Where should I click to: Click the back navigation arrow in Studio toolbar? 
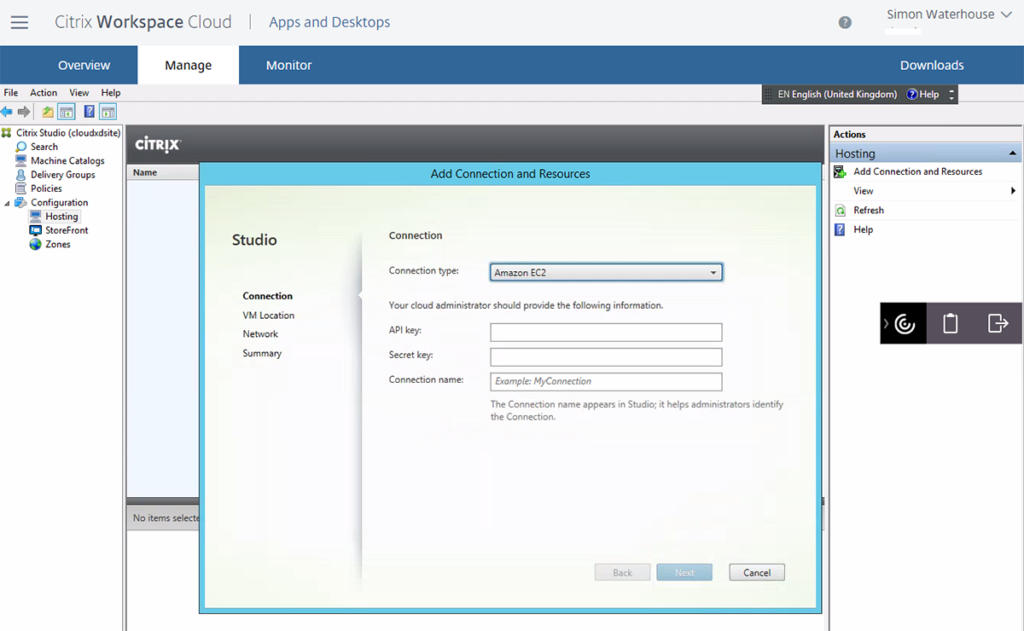[9, 110]
